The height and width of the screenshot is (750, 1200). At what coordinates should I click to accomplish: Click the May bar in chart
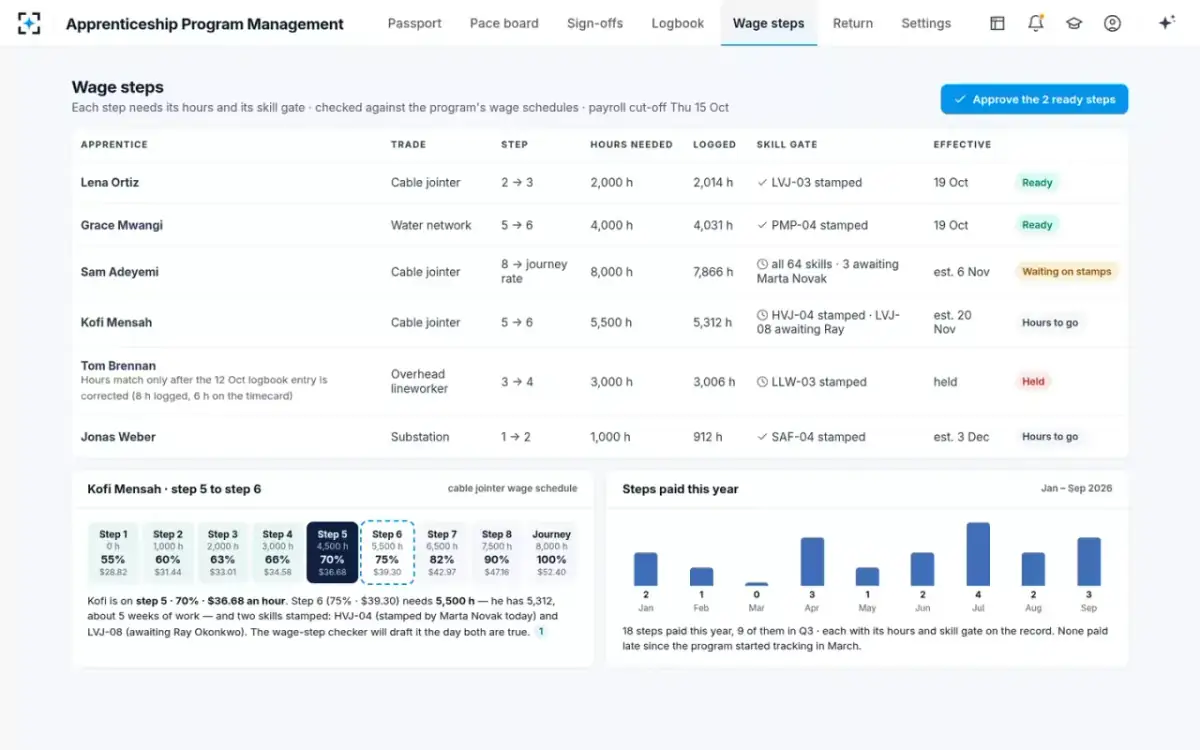[868, 577]
